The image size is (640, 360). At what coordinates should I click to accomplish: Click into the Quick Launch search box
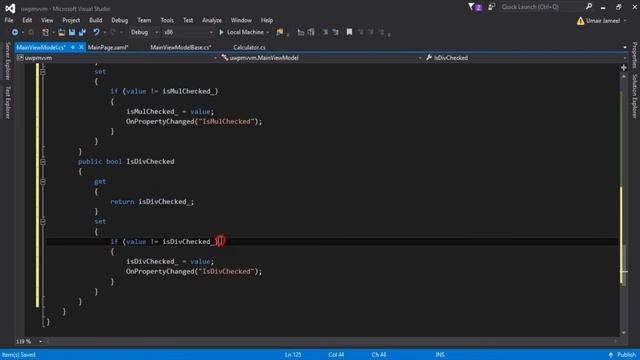click(541, 7)
